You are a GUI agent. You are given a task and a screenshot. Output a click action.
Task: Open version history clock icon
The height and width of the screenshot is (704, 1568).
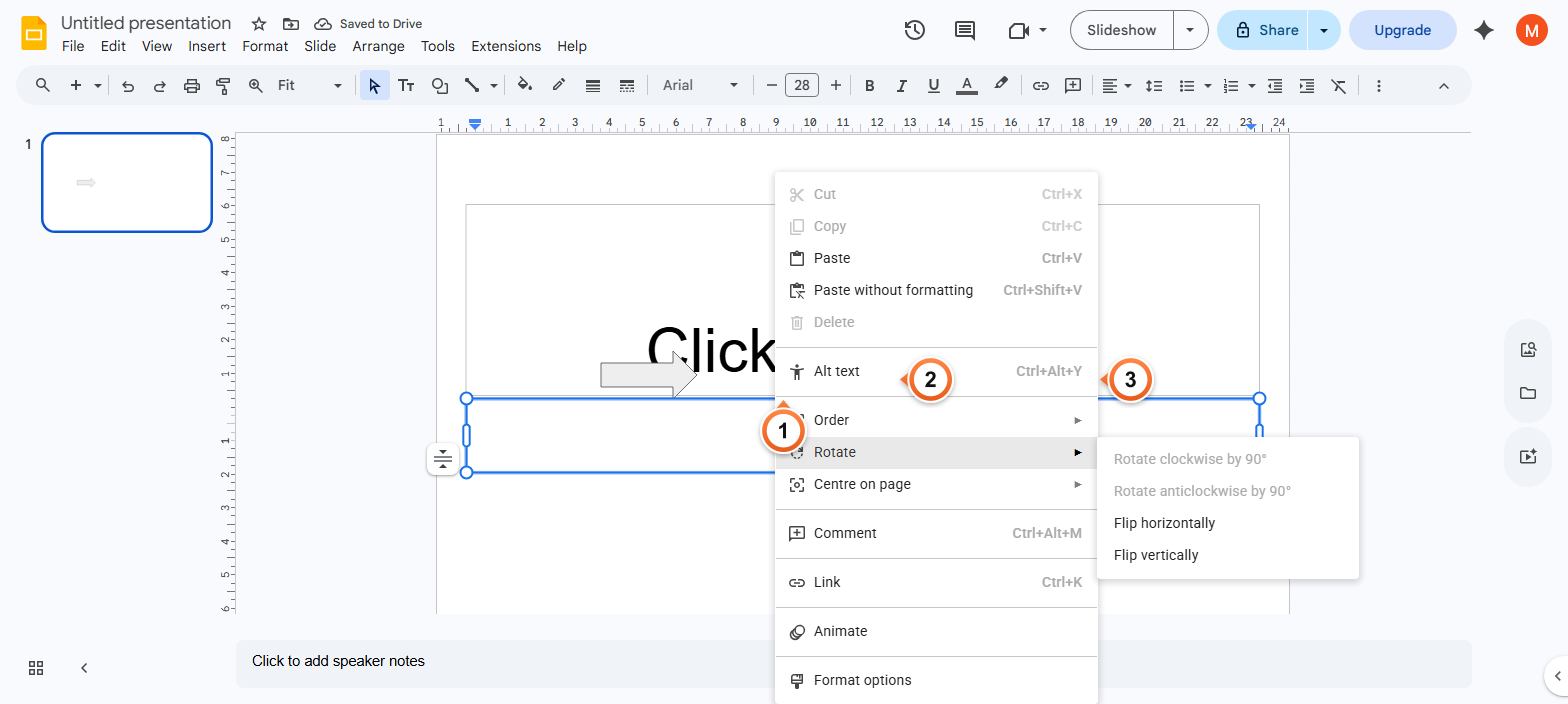click(915, 30)
